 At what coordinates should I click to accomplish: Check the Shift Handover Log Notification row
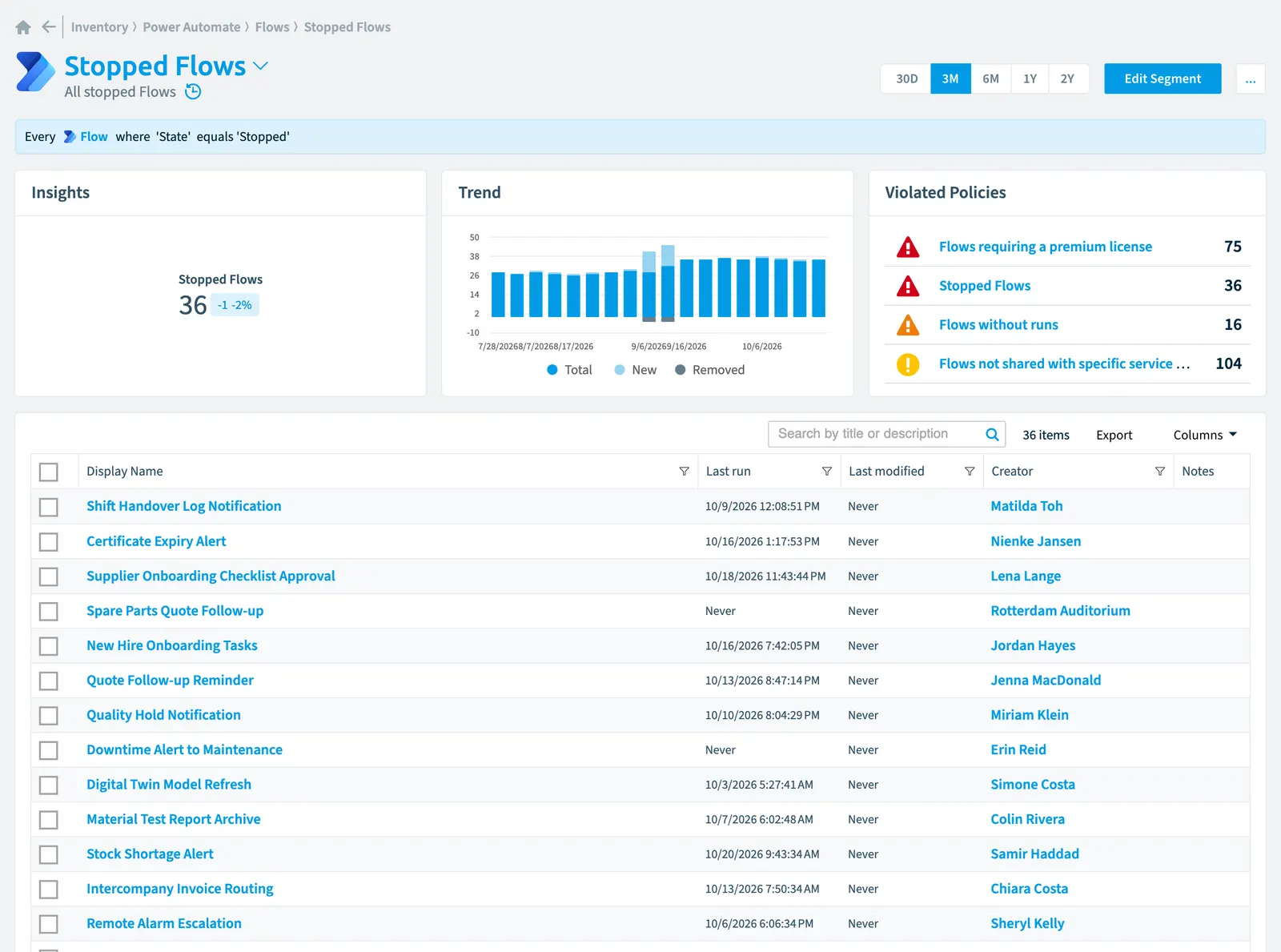pos(49,507)
